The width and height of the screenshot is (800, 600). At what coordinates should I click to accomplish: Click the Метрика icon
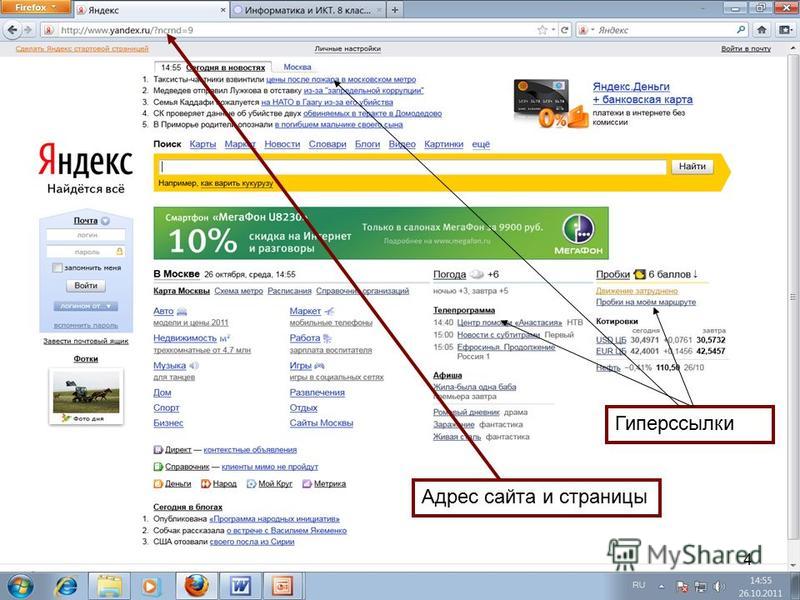coord(307,484)
